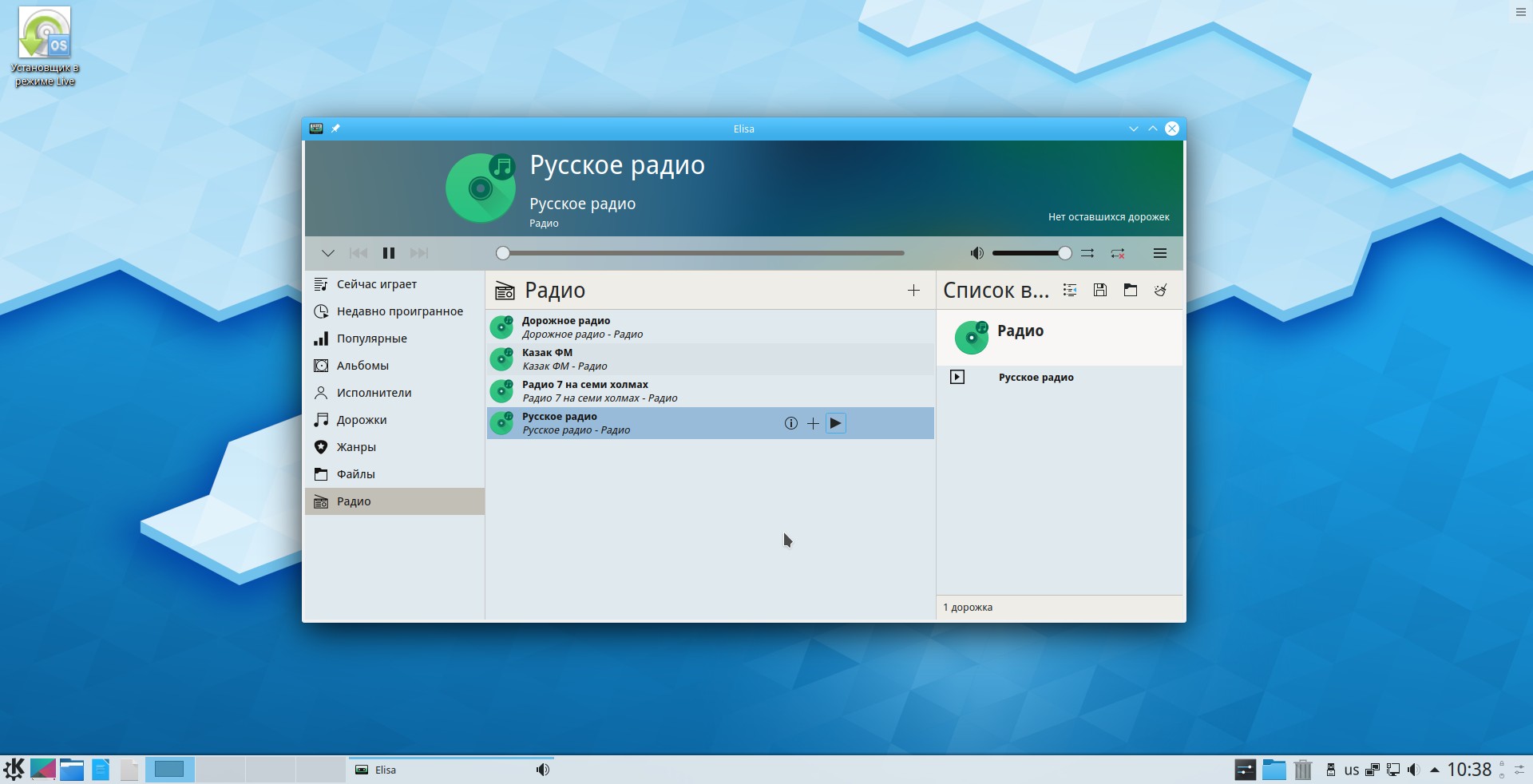Open the Файлы browser view
The height and width of the screenshot is (784, 1533).
pos(394,474)
